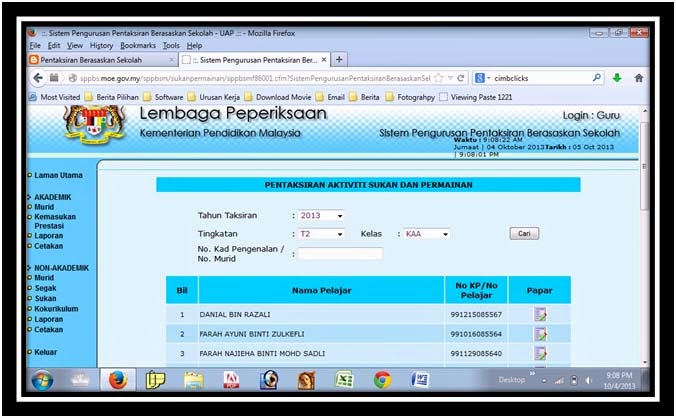Open the Kelas KAA dropdown

coord(426,234)
